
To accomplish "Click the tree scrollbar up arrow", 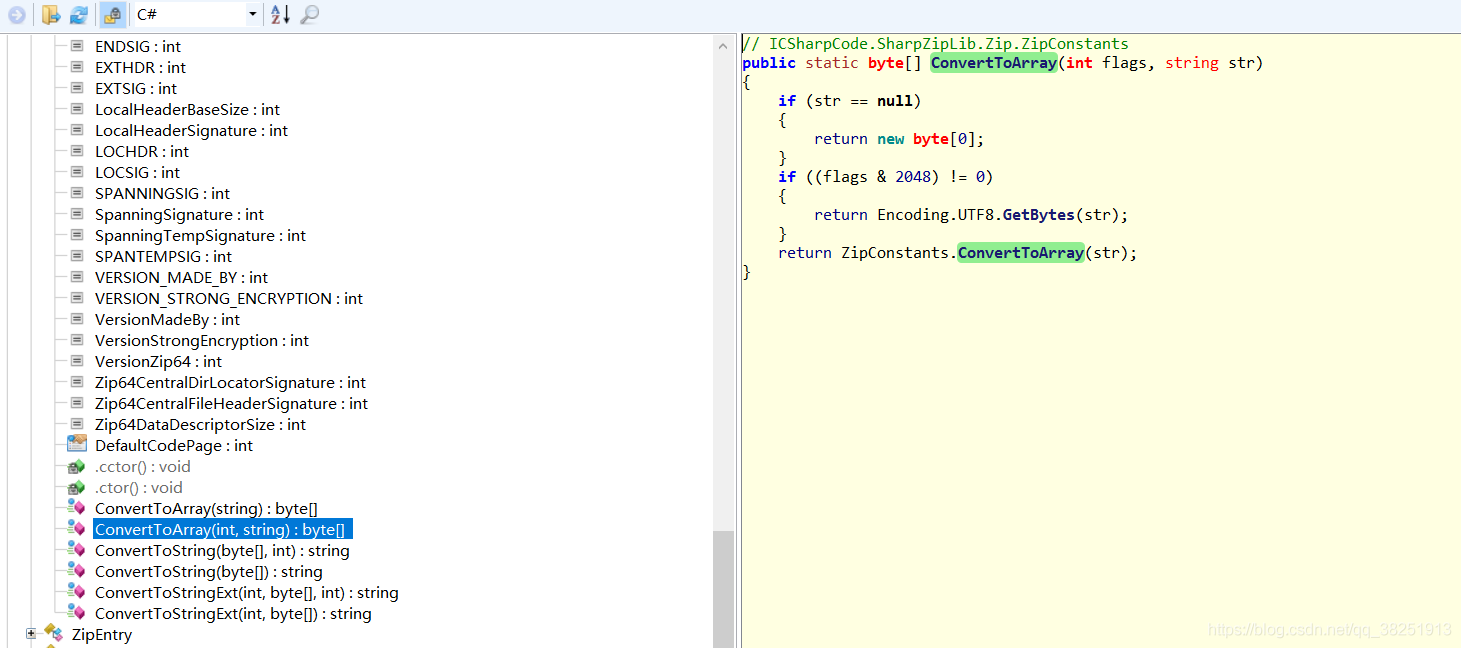I will (x=724, y=45).
